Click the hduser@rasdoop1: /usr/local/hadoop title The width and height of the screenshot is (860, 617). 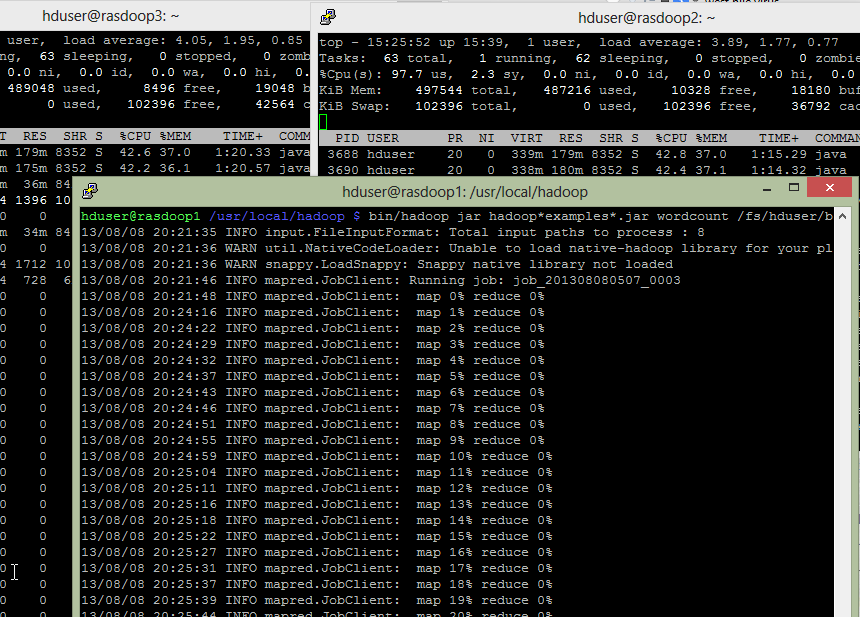point(465,192)
